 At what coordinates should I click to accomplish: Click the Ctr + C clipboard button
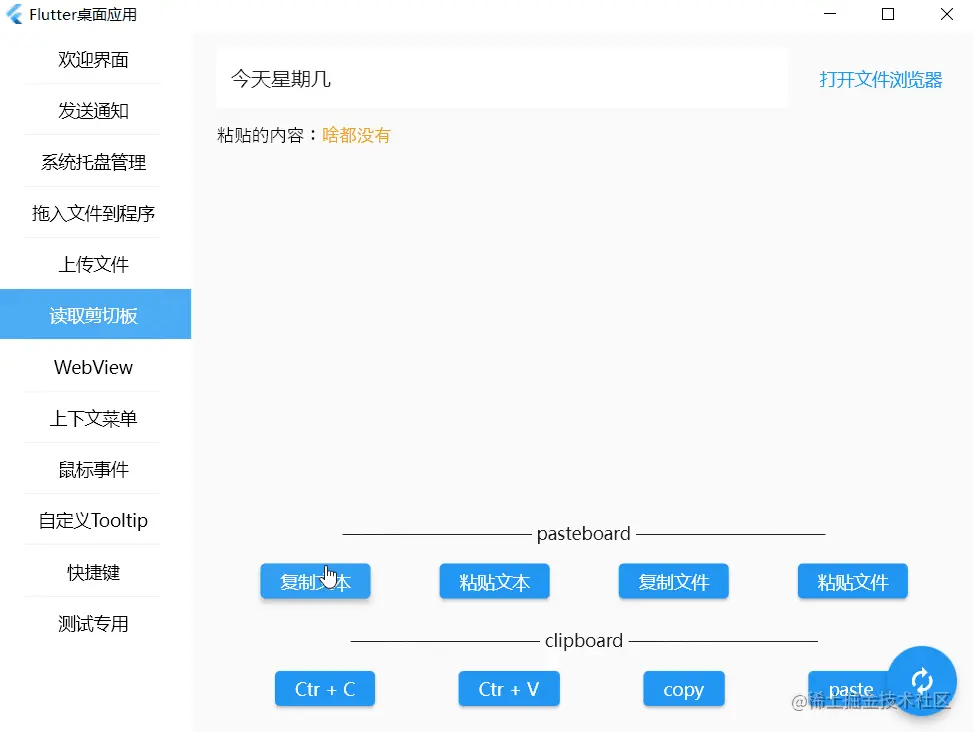pyautogui.click(x=325, y=689)
